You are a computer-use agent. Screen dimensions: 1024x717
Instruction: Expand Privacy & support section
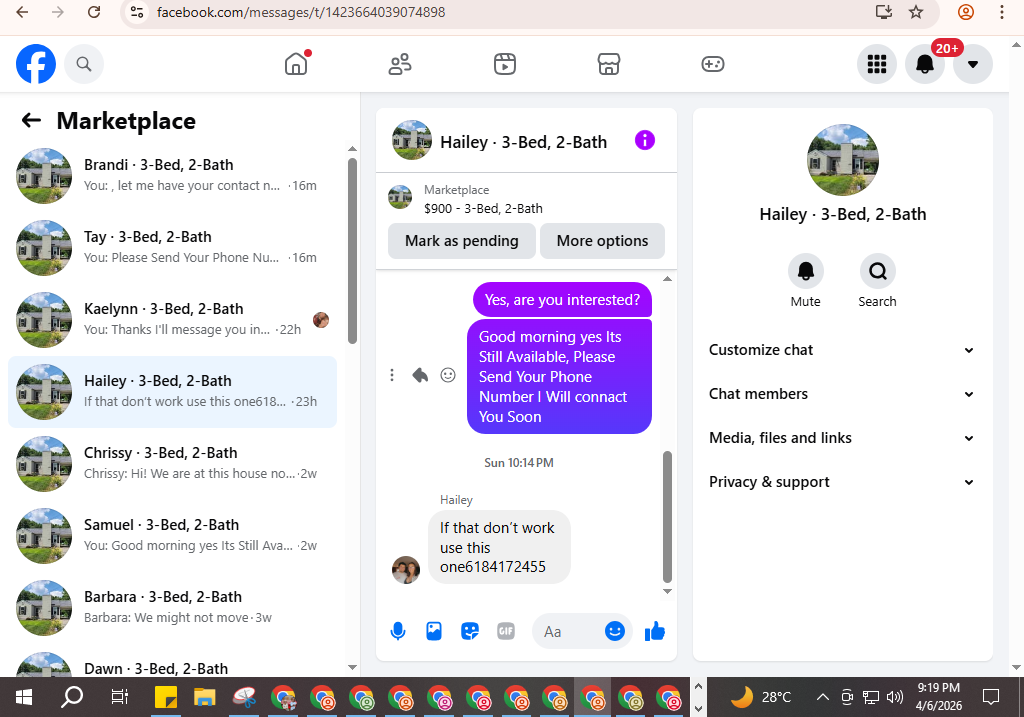tap(842, 482)
